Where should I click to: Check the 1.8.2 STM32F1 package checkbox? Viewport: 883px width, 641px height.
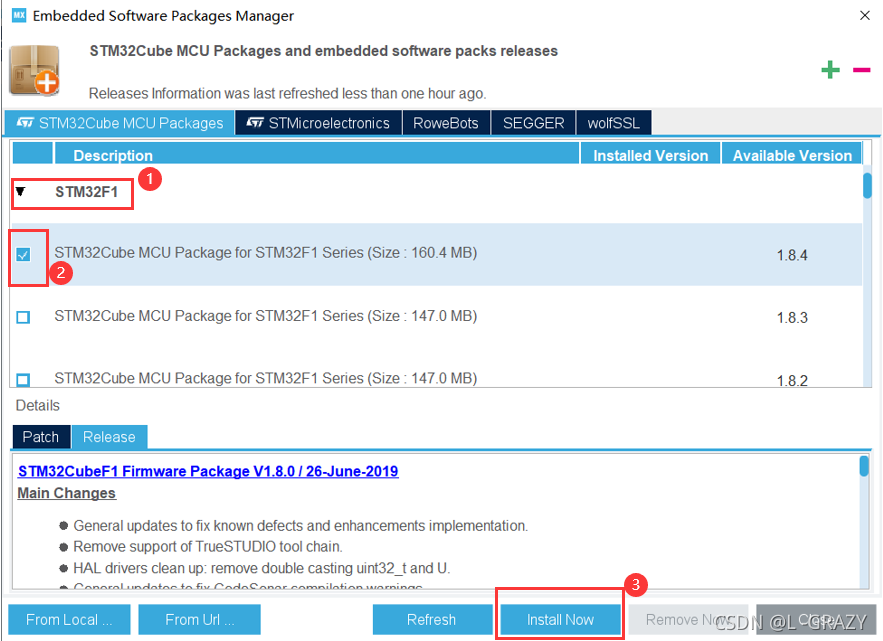(x=23, y=380)
